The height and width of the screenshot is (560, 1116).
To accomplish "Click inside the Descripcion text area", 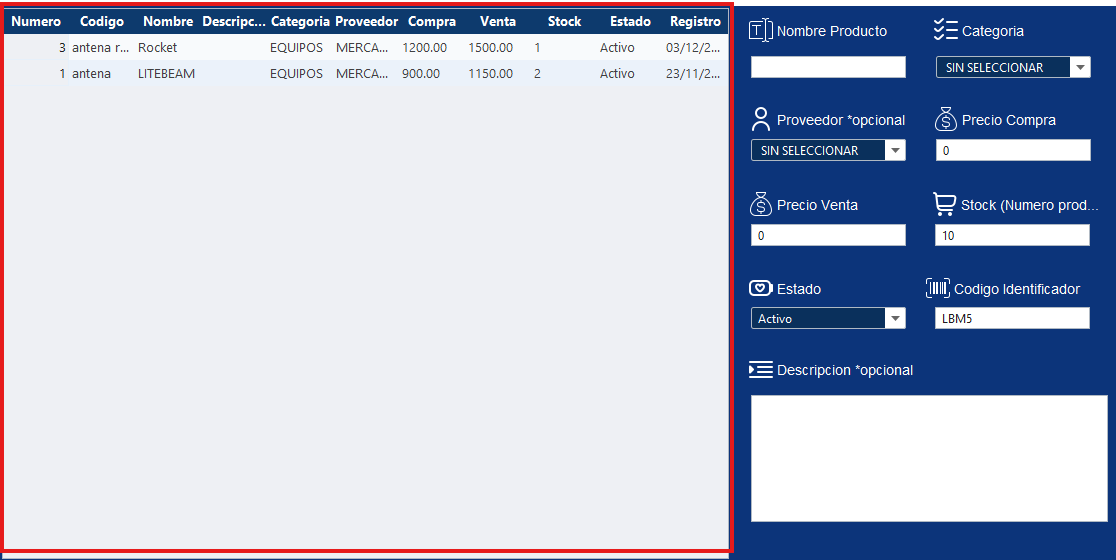I will [x=929, y=458].
